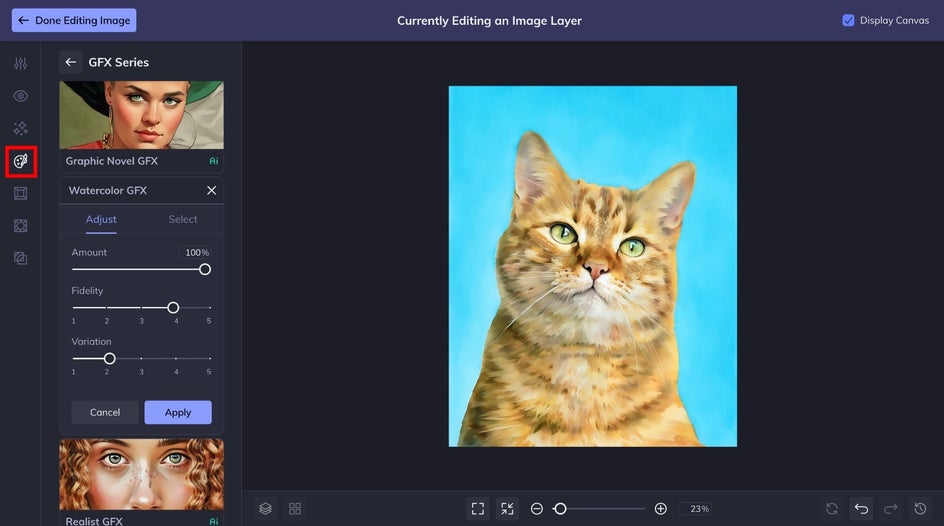944x526 pixels.
Task: Switch to the Adjust tab
Action: point(101,219)
